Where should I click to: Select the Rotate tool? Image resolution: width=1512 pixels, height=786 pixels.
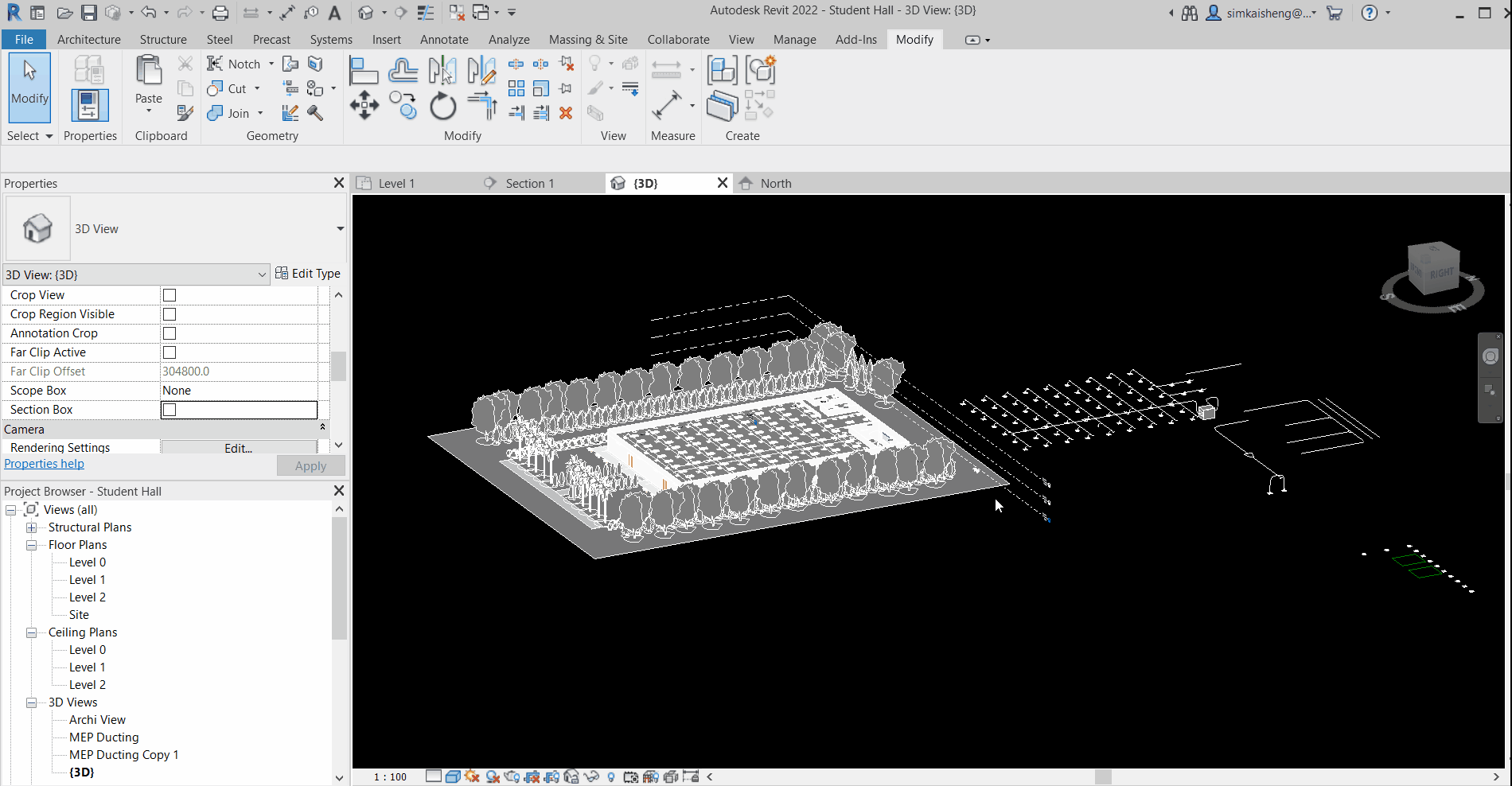442,105
